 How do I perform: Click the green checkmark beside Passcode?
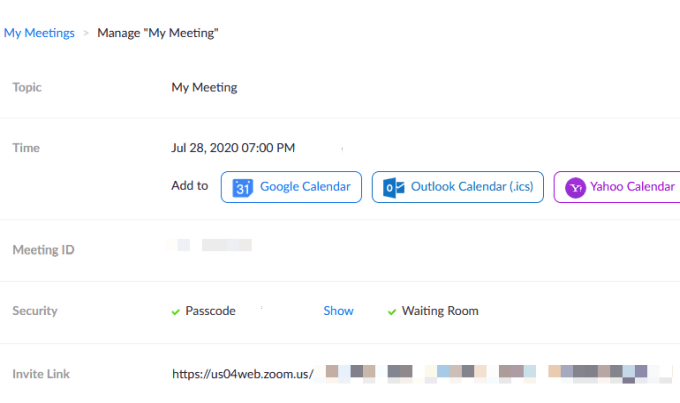pos(176,311)
